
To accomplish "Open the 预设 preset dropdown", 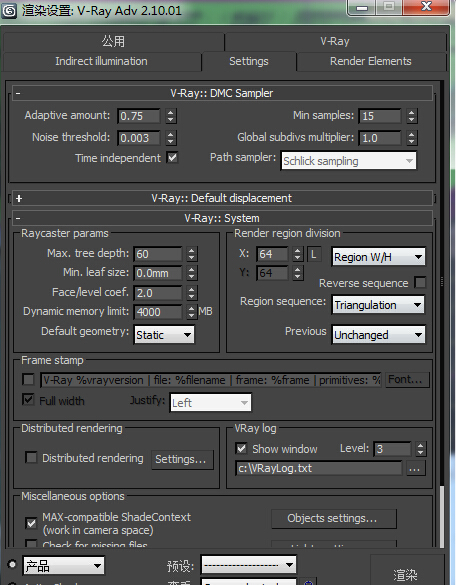I will (249, 565).
